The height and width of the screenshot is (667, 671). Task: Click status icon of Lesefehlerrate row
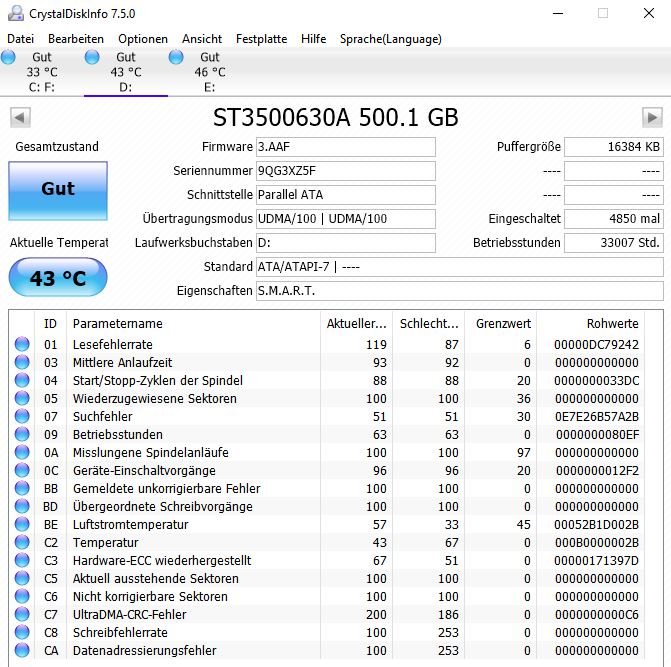pyautogui.click(x=22, y=344)
